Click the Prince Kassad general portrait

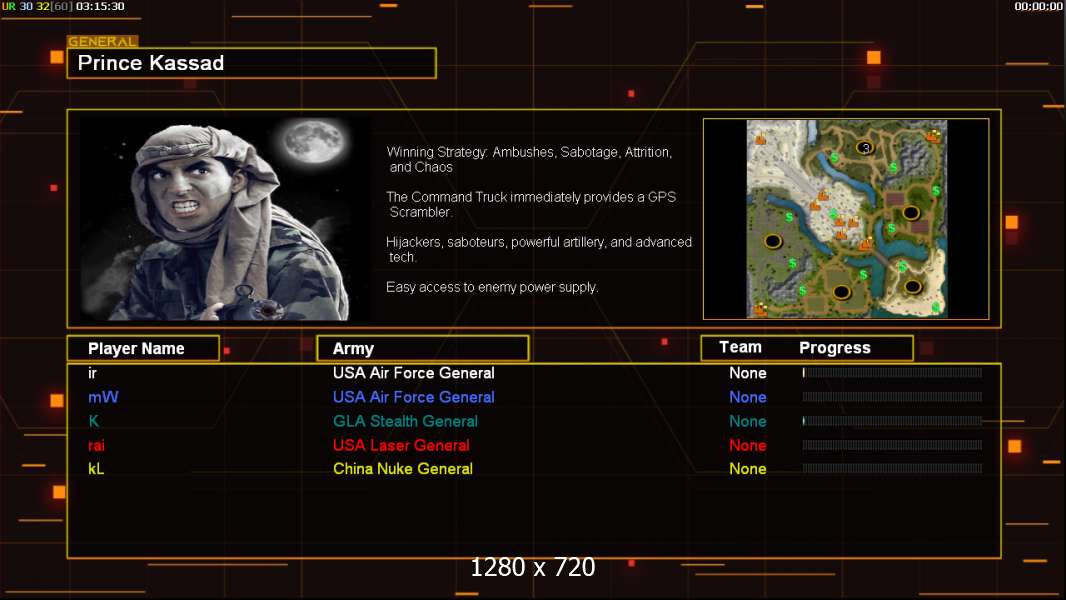click(225, 219)
